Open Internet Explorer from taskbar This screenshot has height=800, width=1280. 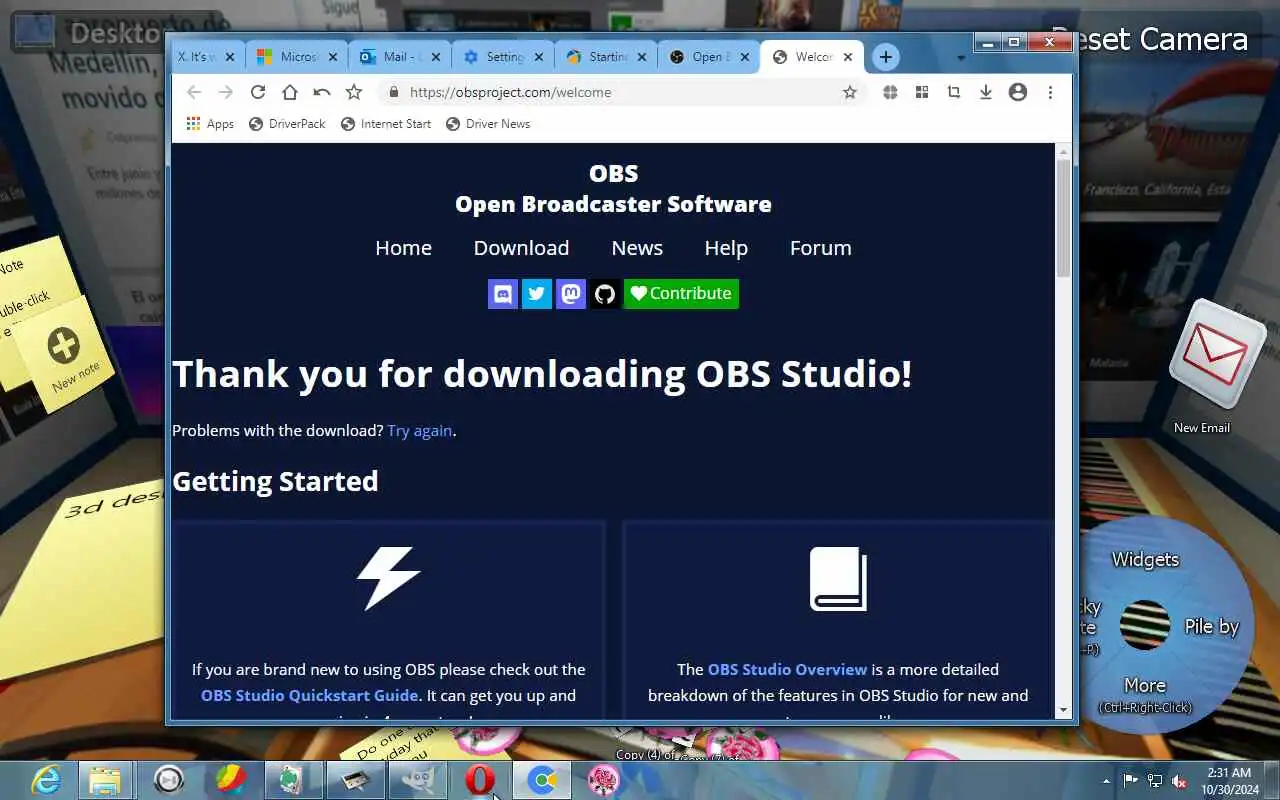coord(45,780)
